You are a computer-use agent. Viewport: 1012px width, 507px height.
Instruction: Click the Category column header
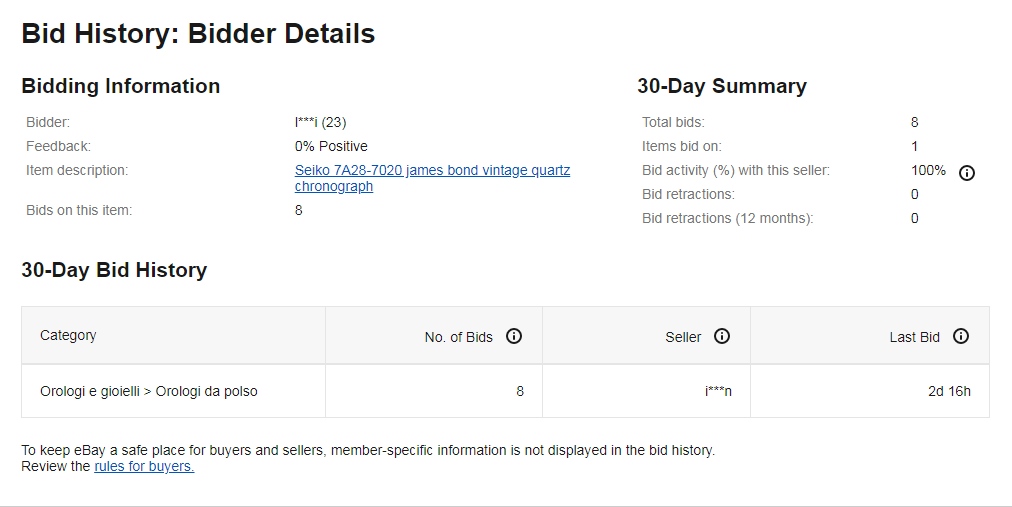(x=68, y=335)
